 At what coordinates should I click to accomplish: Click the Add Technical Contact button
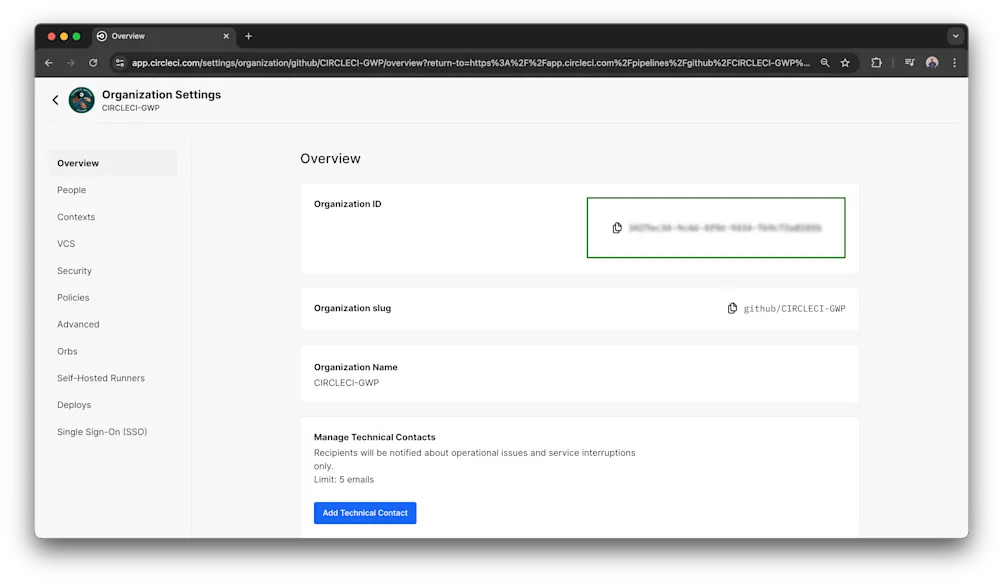tap(364, 512)
